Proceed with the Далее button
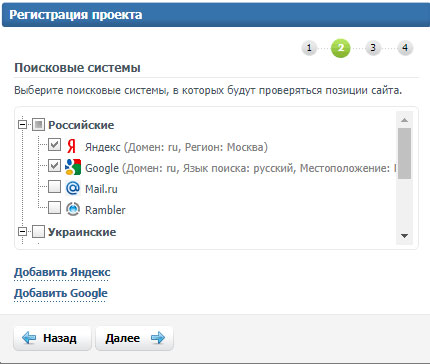The image size is (430, 364). click(134, 338)
